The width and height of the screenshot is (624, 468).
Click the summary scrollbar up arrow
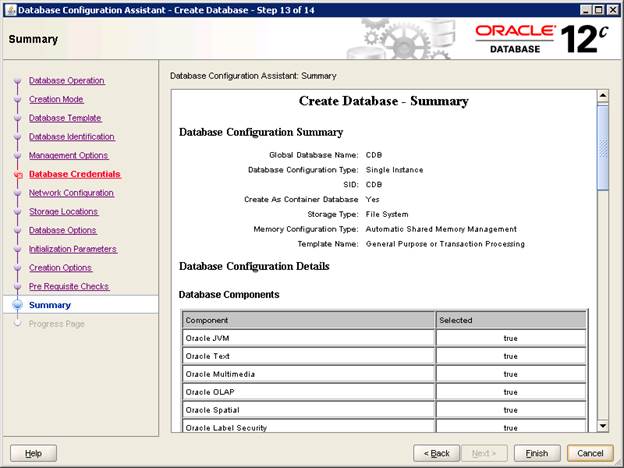(x=602, y=97)
